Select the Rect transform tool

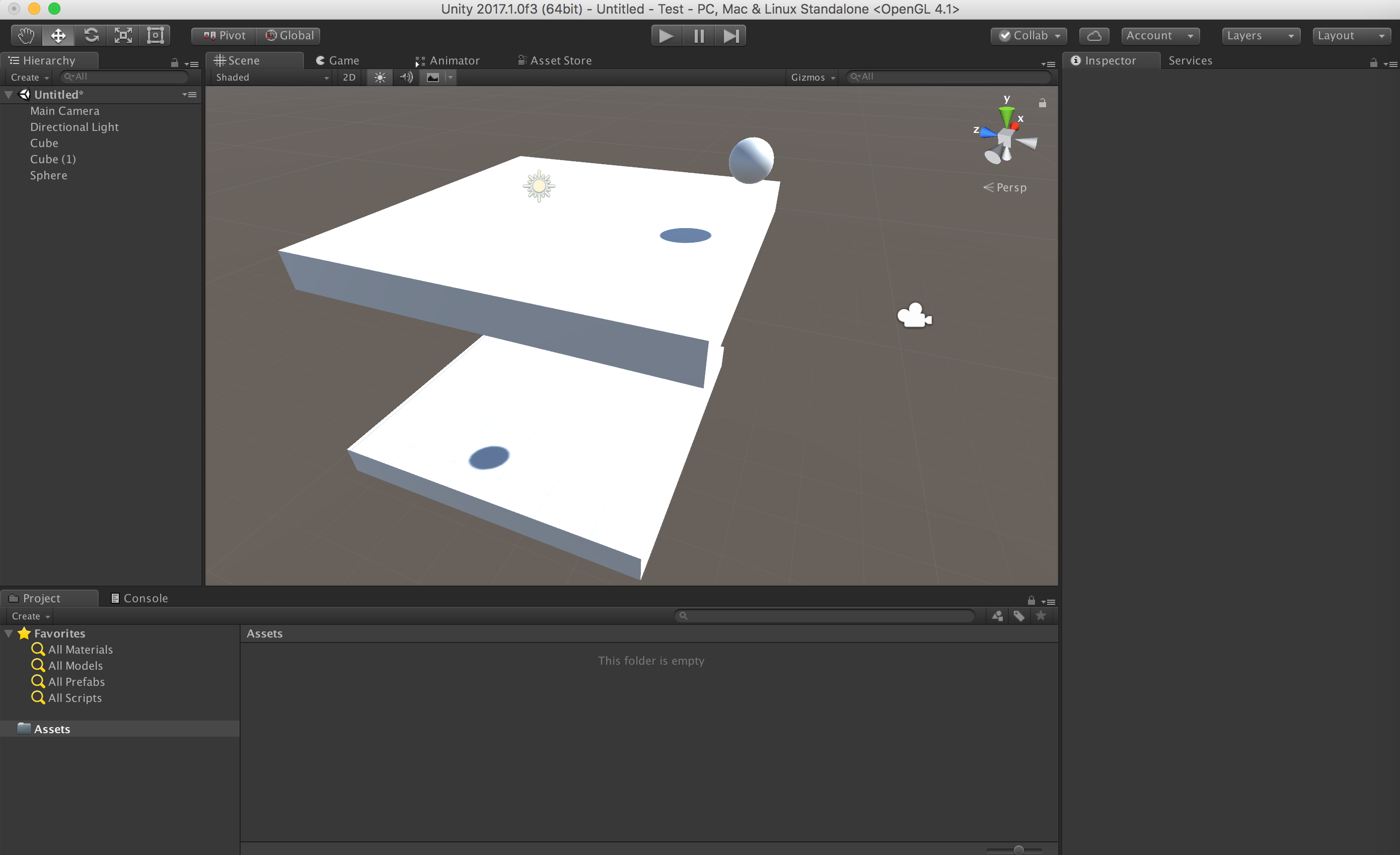point(155,35)
